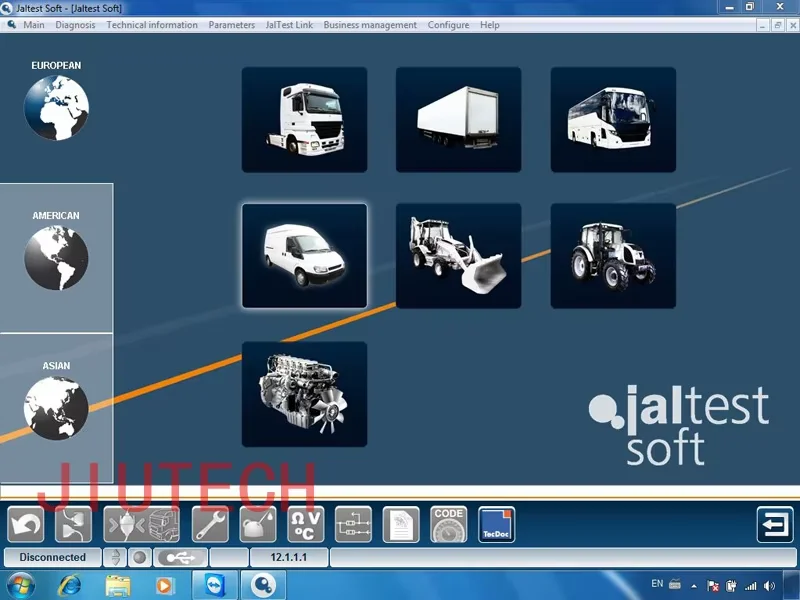Image resolution: width=800 pixels, height=600 pixels.
Task: Launch Internet Explorer from taskbar
Action: pos(69,585)
